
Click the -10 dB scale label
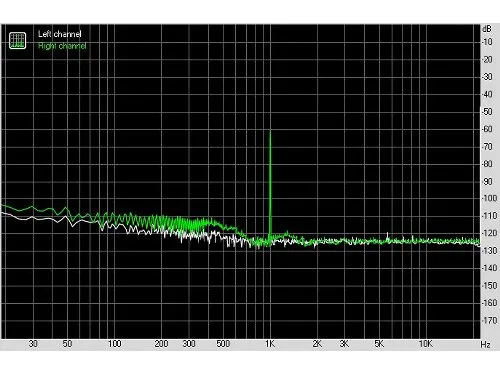click(x=487, y=42)
